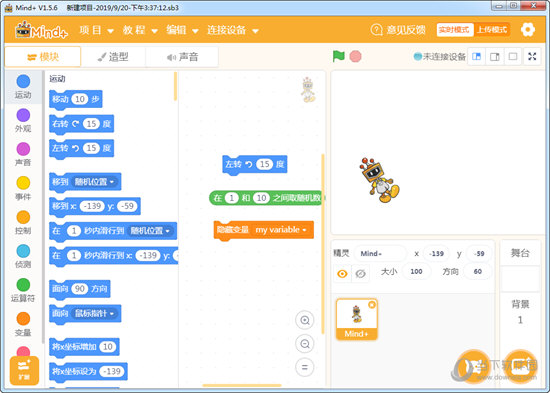Edit the 方向 direction value 60
550x393 pixels.
(x=477, y=272)
